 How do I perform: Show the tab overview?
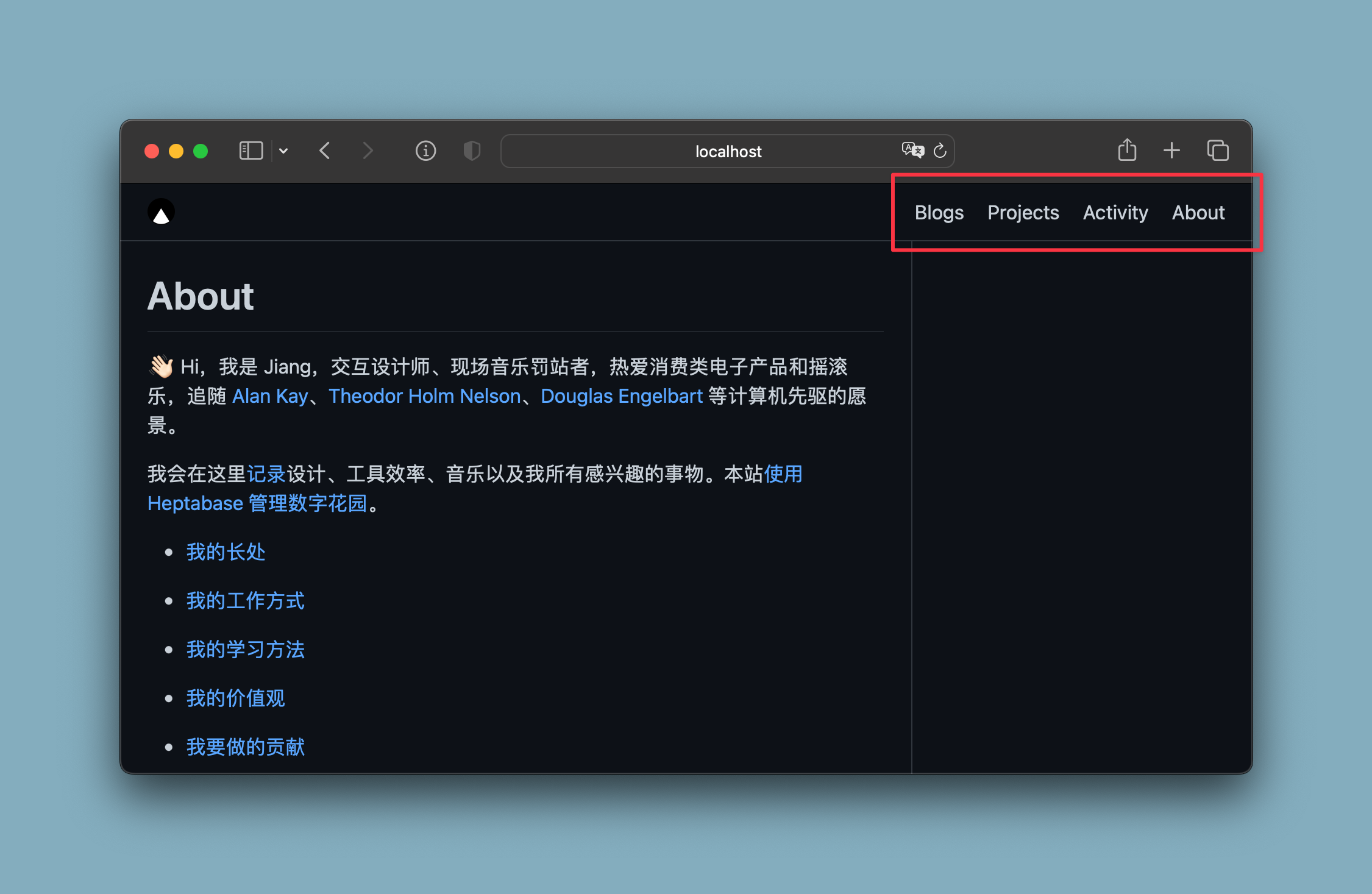[x=1217, y=151]
